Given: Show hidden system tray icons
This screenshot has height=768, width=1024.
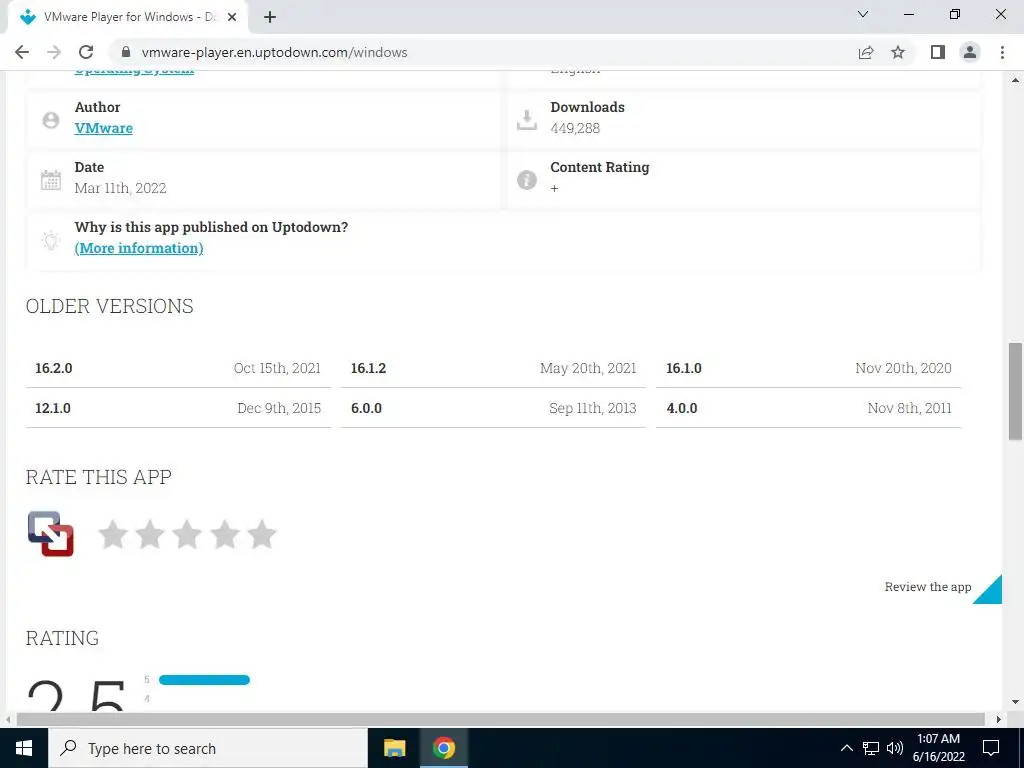Looking at the screenshot, I should click(x=846, y=748).
